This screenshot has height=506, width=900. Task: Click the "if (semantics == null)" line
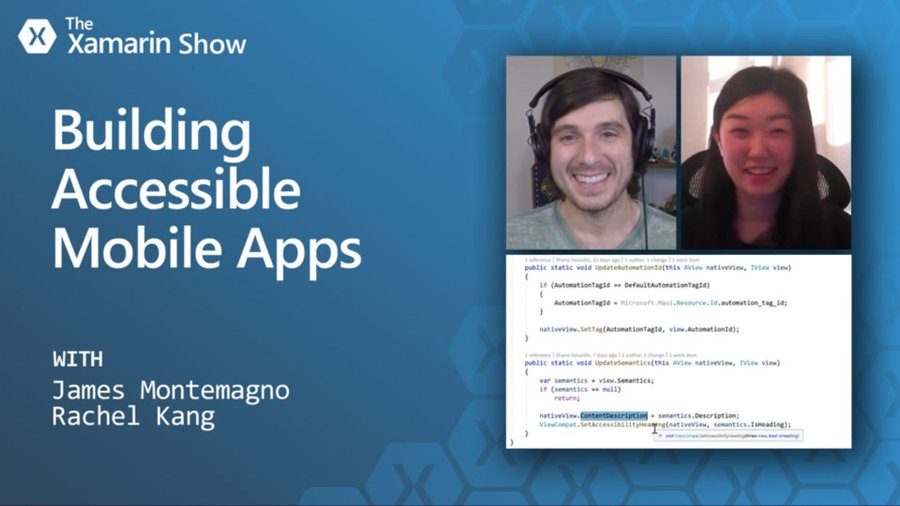[x=580, y=389]
